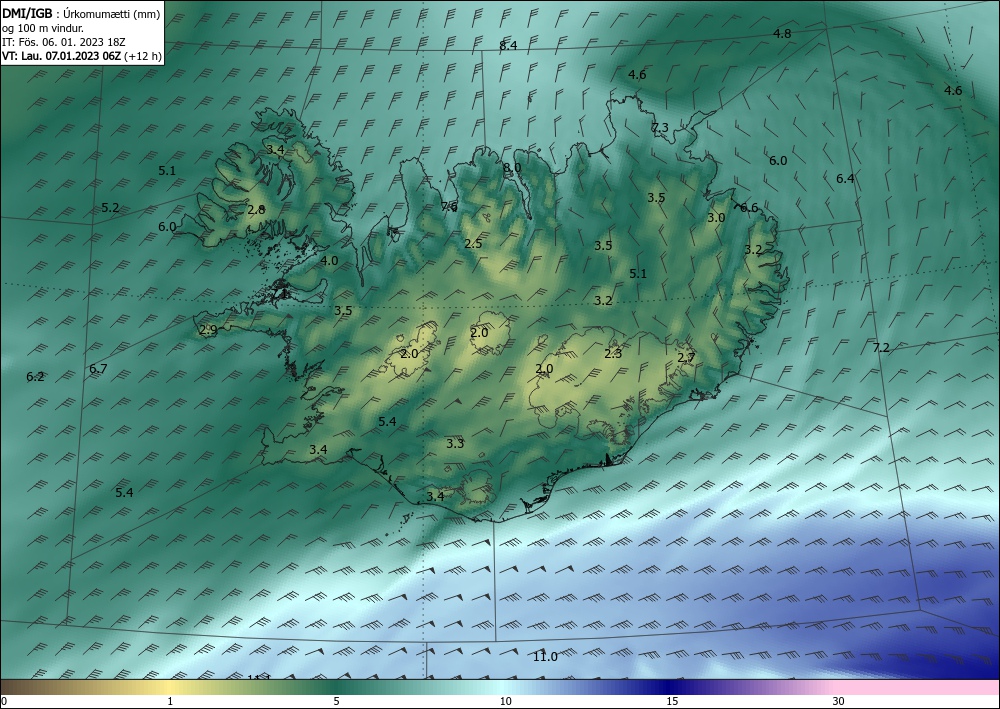1000x709 pixels.
Task: Click the title text "DMI/IGB : Úrkomumætti (mm)"
Action: [x=81, y=13]
